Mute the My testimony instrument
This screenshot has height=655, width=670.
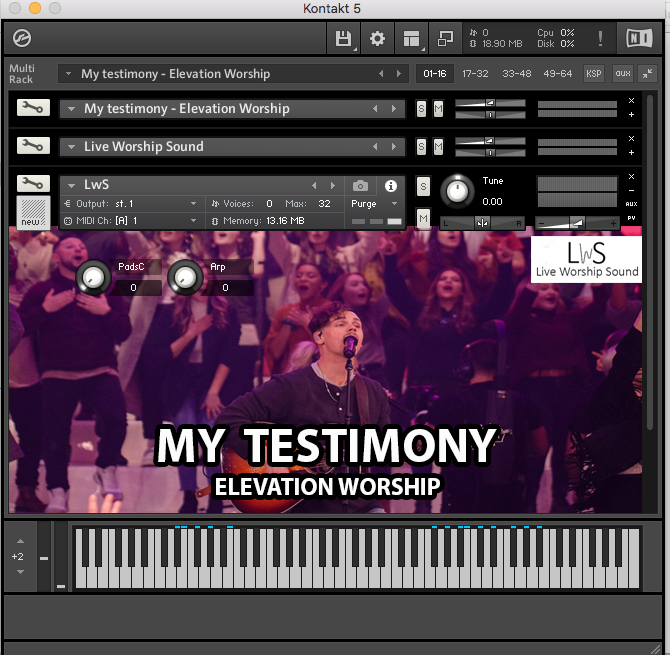(438, 109)
